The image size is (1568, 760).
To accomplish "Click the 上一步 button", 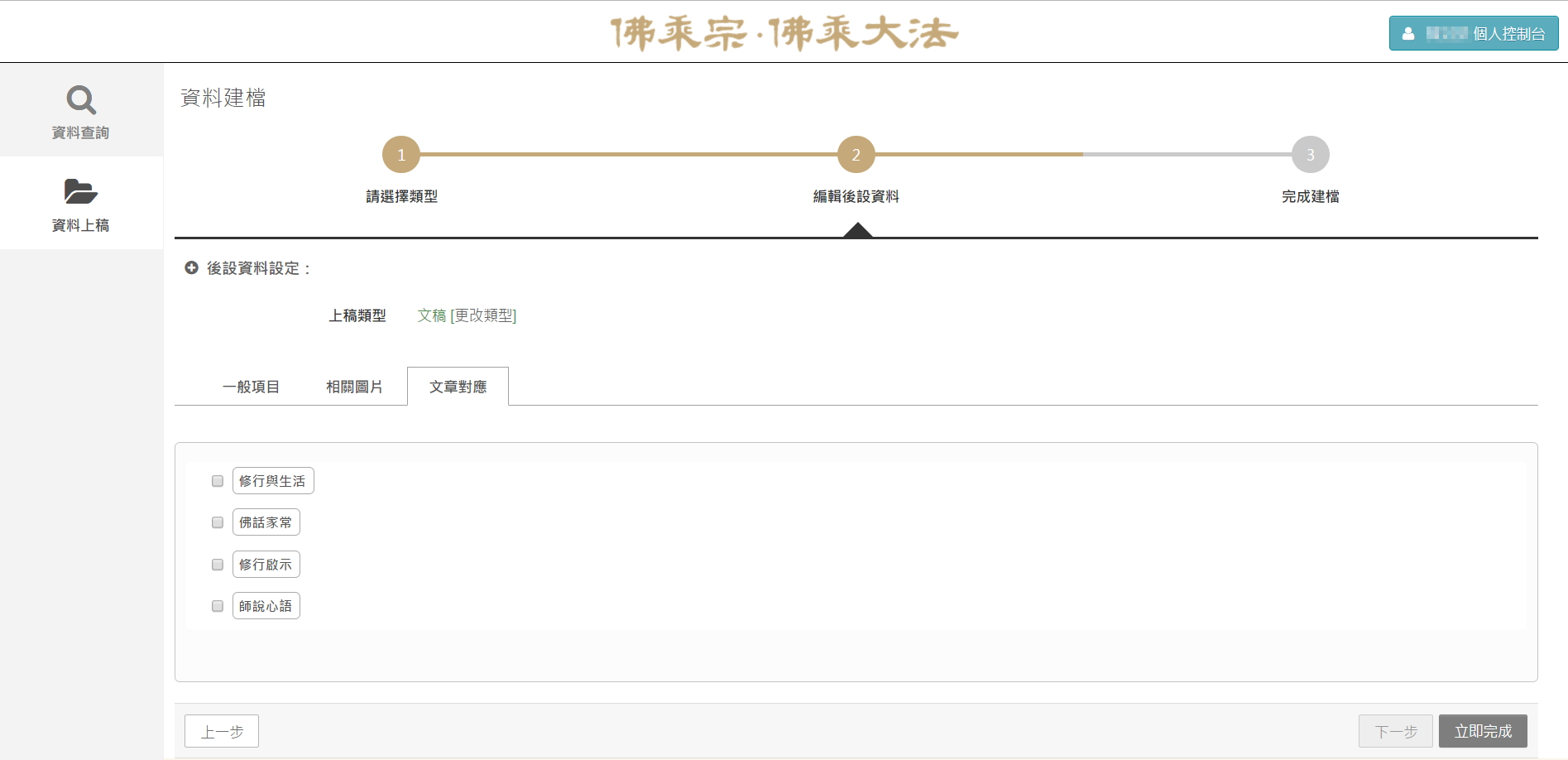I will (x=222, y=731).
